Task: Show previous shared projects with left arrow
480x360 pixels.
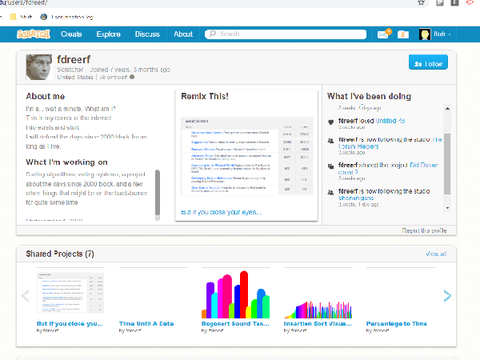Action: 25,296
